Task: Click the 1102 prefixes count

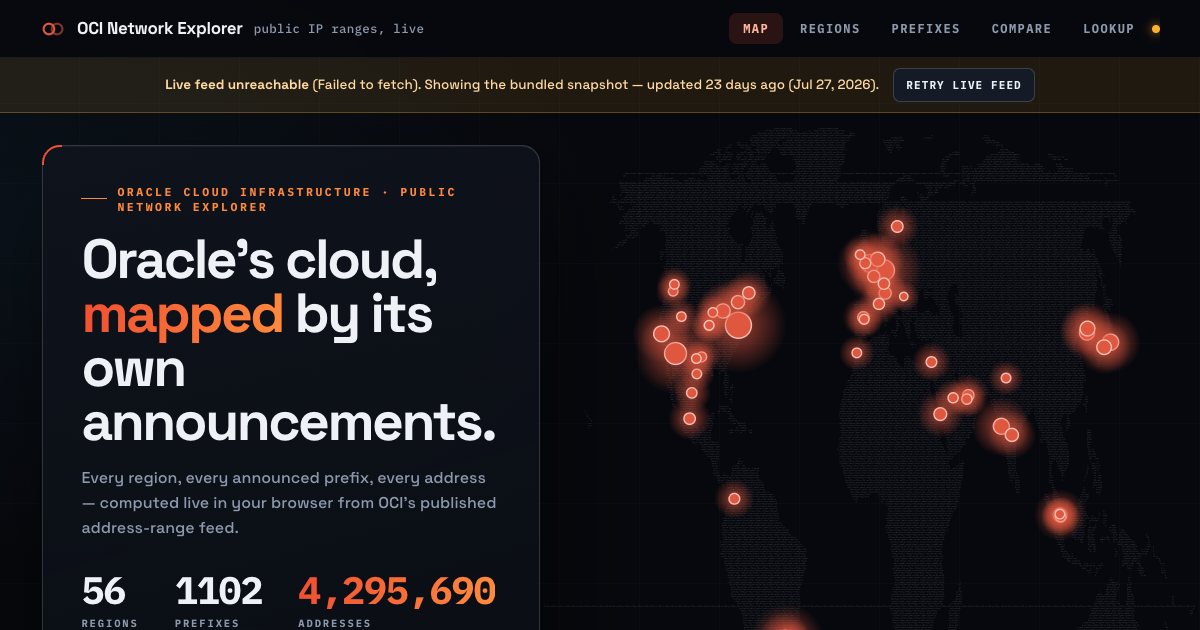Action: 219,591
